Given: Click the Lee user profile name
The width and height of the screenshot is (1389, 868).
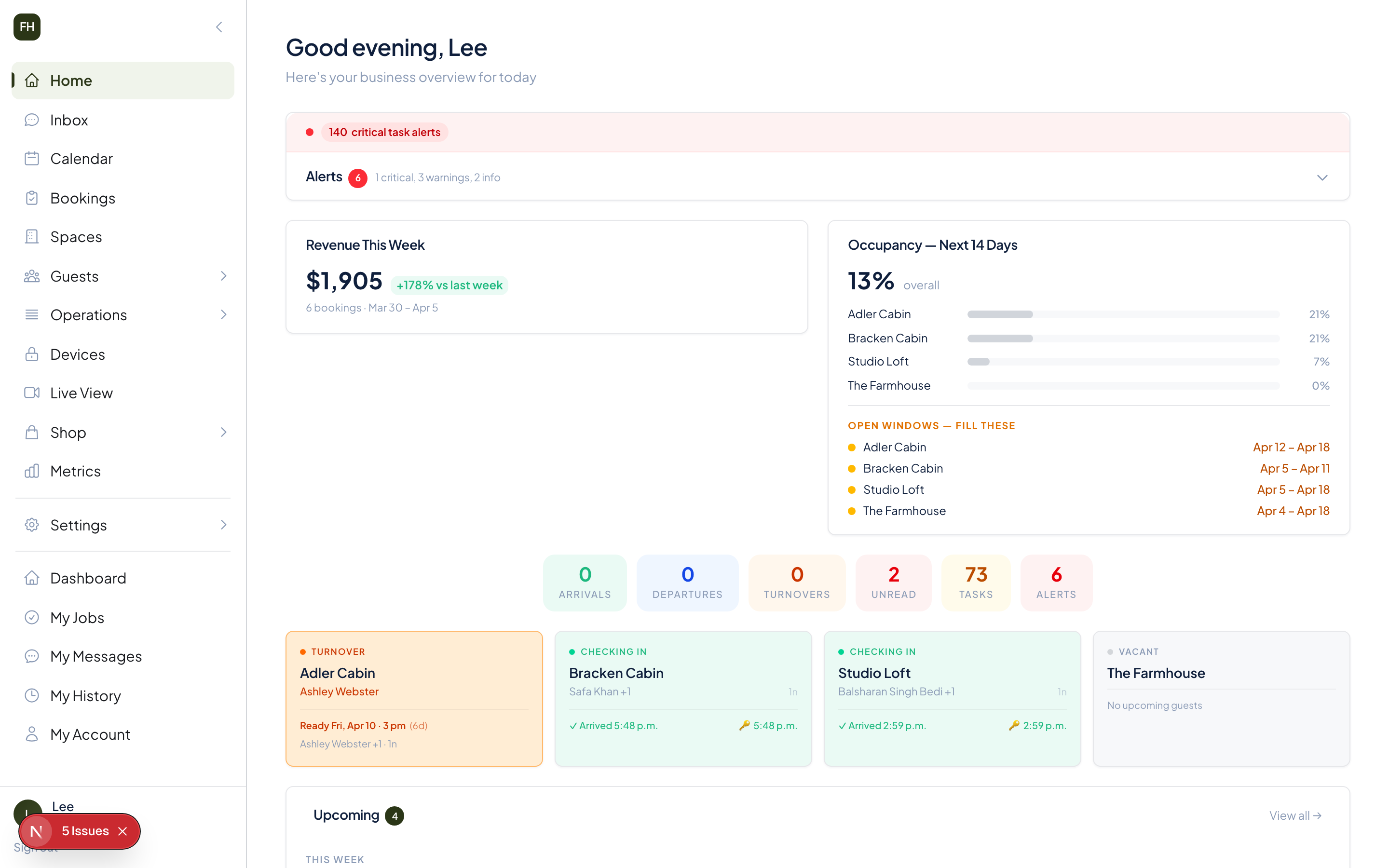Looking at the screenshot, I should (63, 807).
